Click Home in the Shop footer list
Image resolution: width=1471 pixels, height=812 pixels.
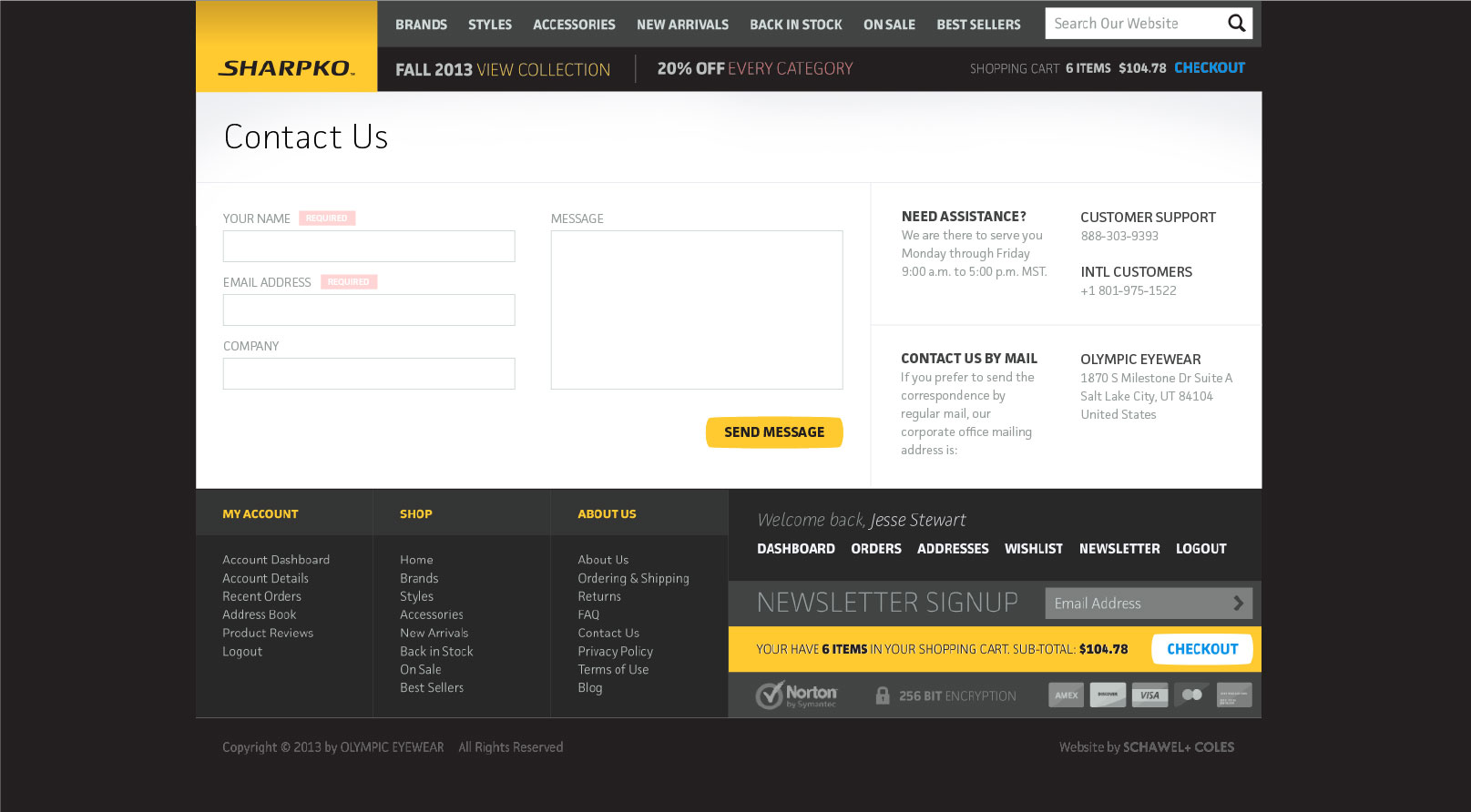416,560
